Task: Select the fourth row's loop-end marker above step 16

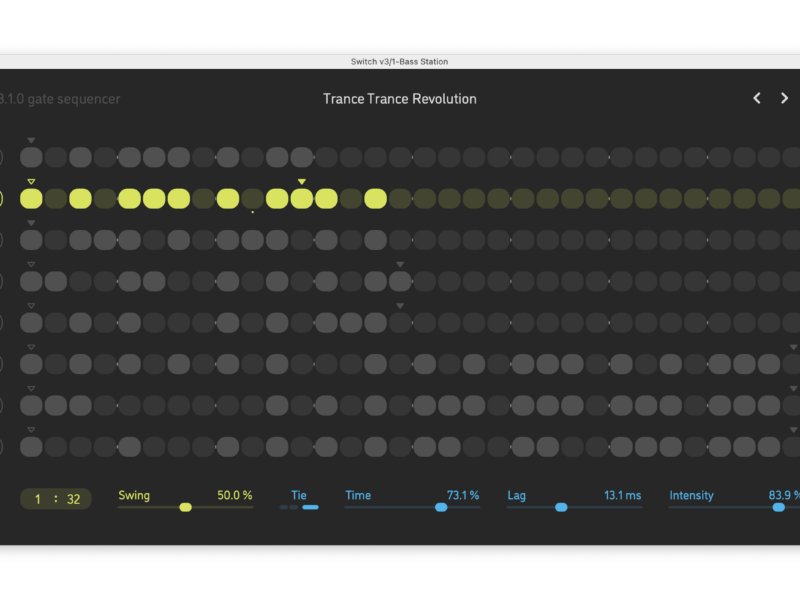Action: click(x=400, y=264)
